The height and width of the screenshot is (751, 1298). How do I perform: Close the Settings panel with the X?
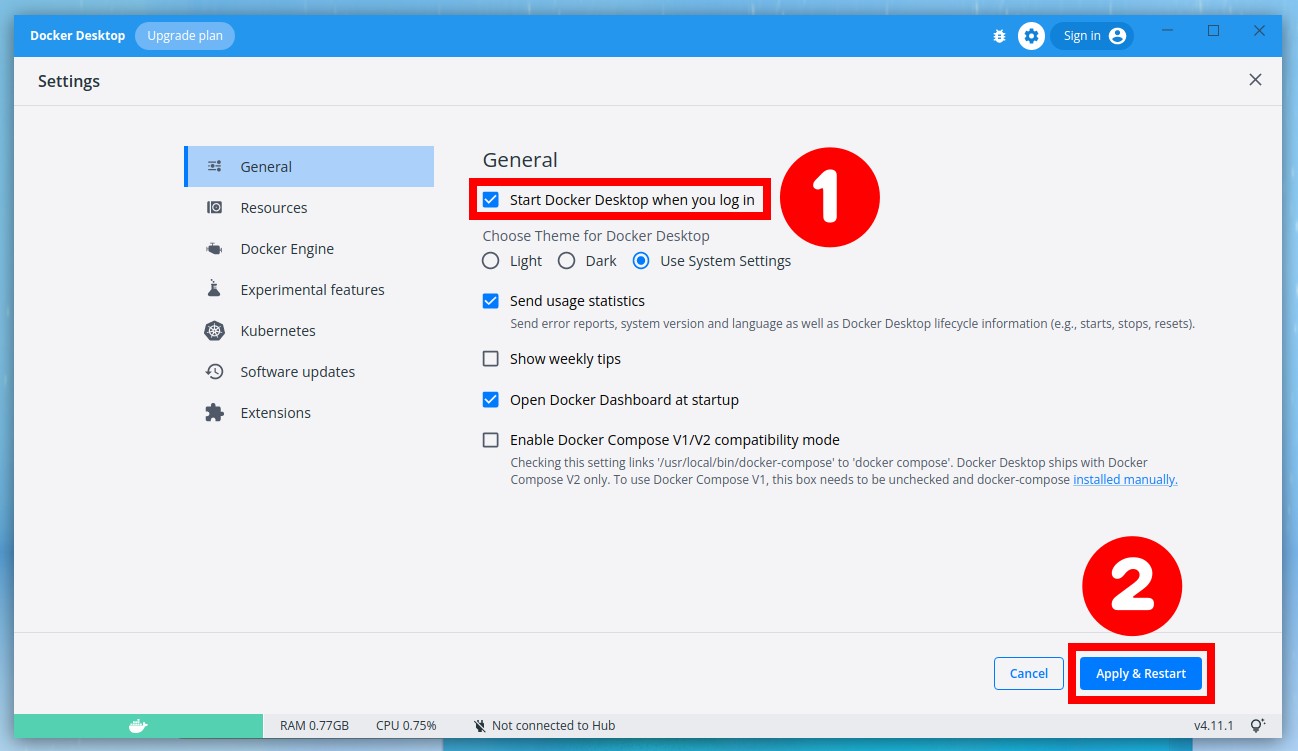pyautogui.click(x=1255, y=80)
